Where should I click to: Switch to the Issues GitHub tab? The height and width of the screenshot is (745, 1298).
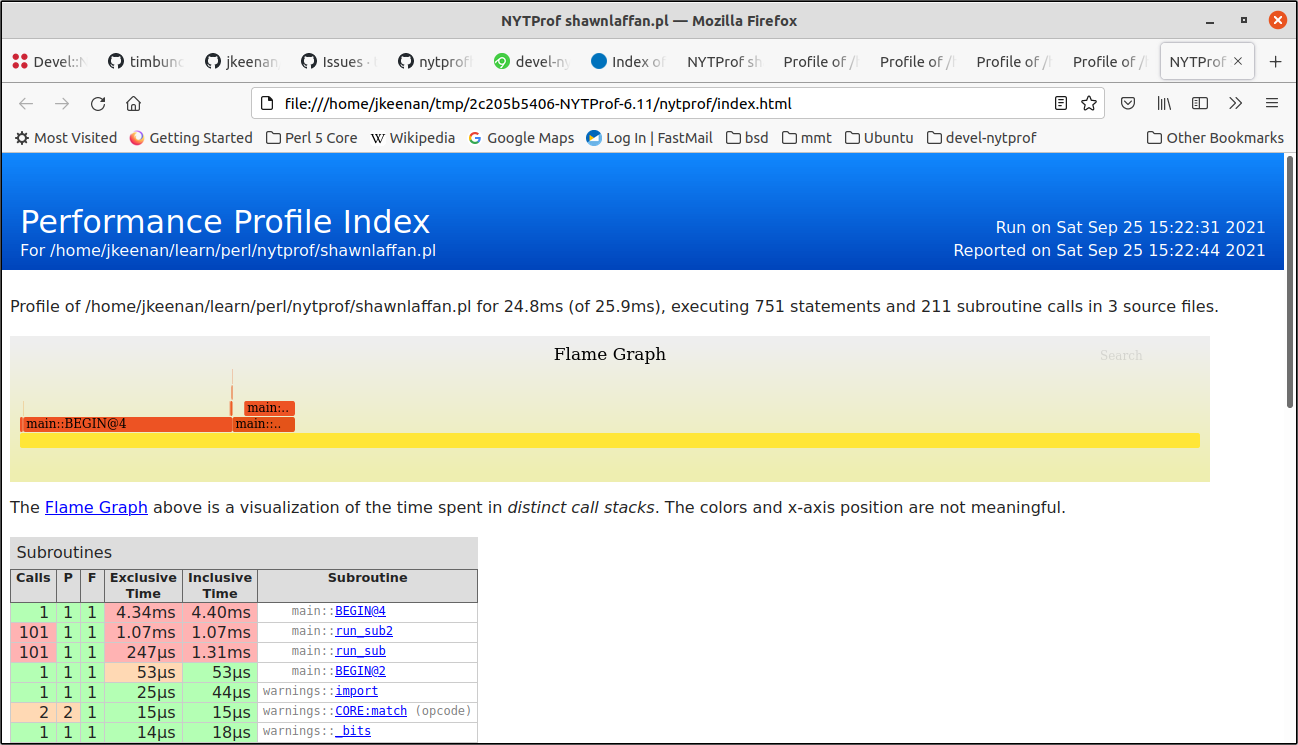[337, 62]
